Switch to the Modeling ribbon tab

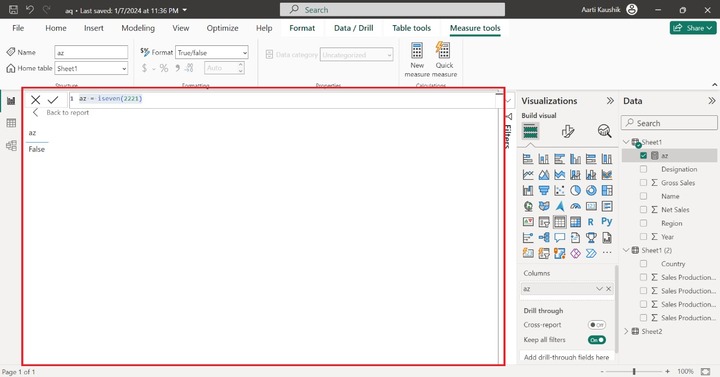point(138,28)
